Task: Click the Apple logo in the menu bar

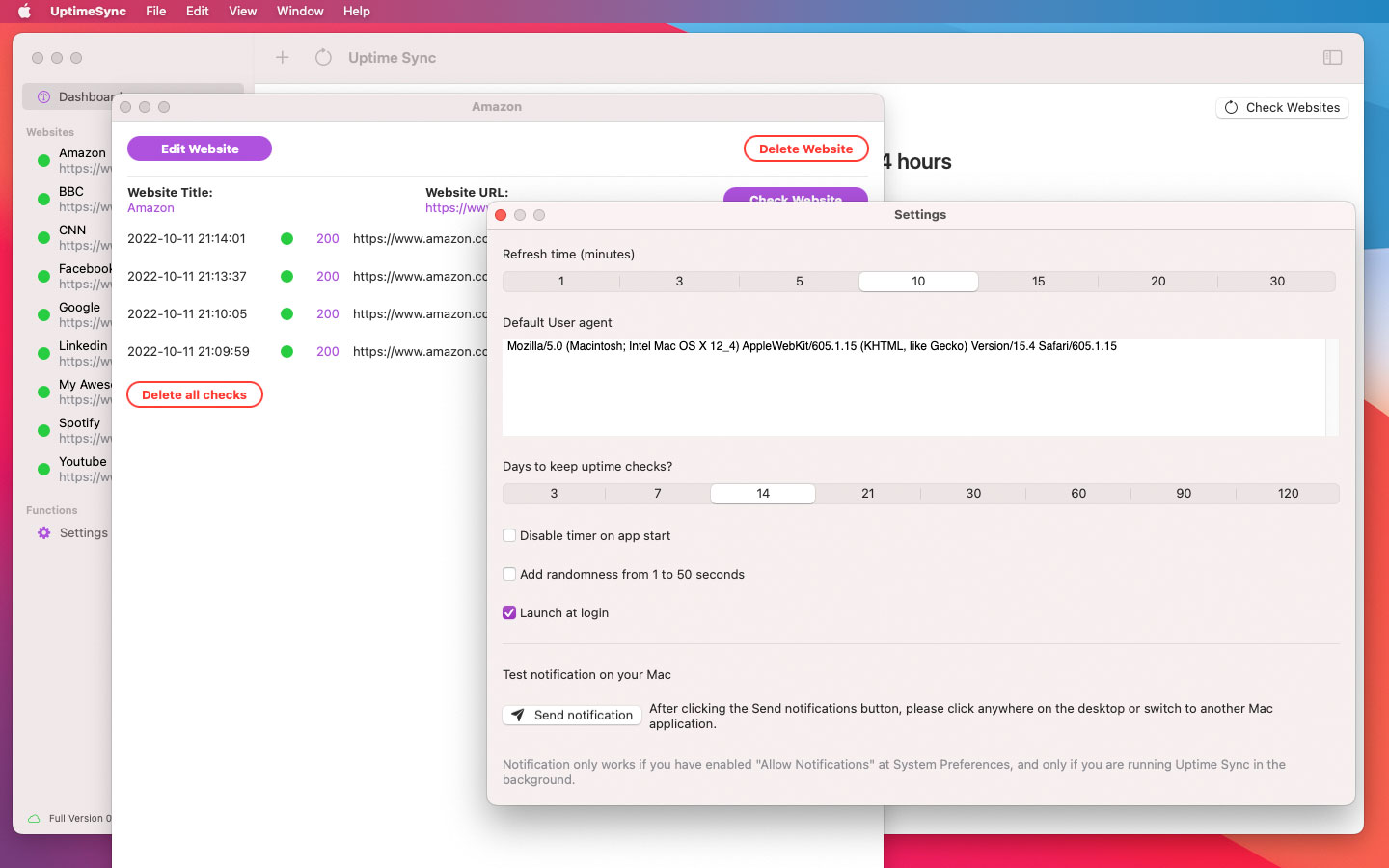Action: pyautogui.click(x=25, y=12)
